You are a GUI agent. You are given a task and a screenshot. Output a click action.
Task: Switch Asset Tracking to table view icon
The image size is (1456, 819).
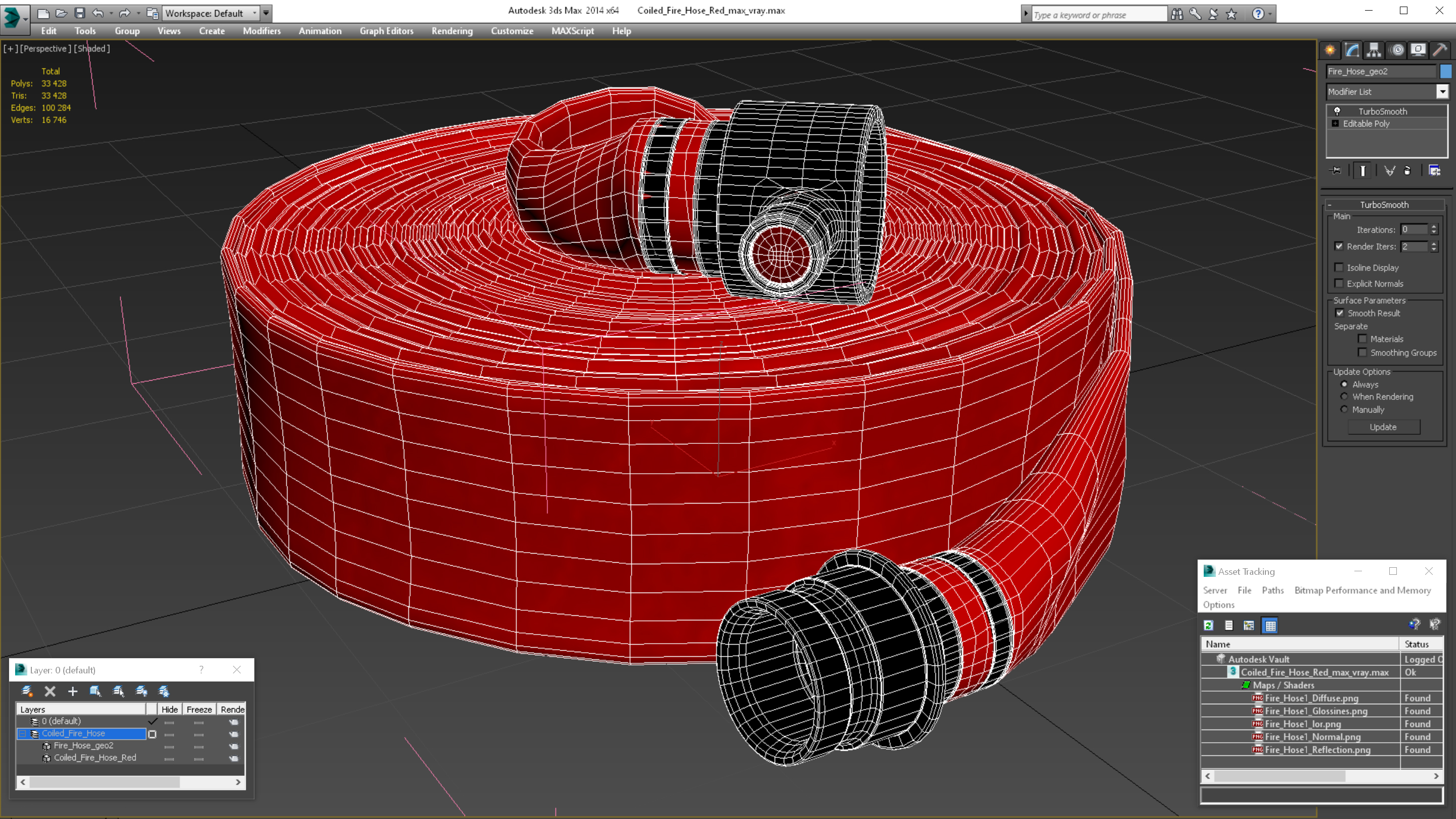click(1270, 626)
